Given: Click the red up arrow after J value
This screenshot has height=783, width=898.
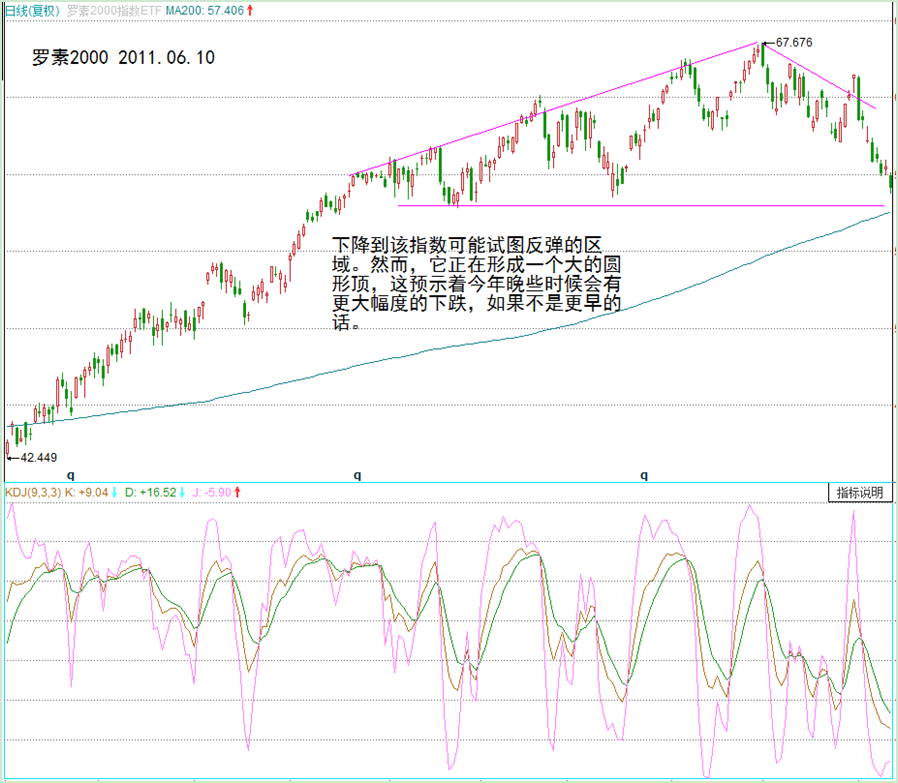Looking at the screenshot, I should [x=237, y=492].
